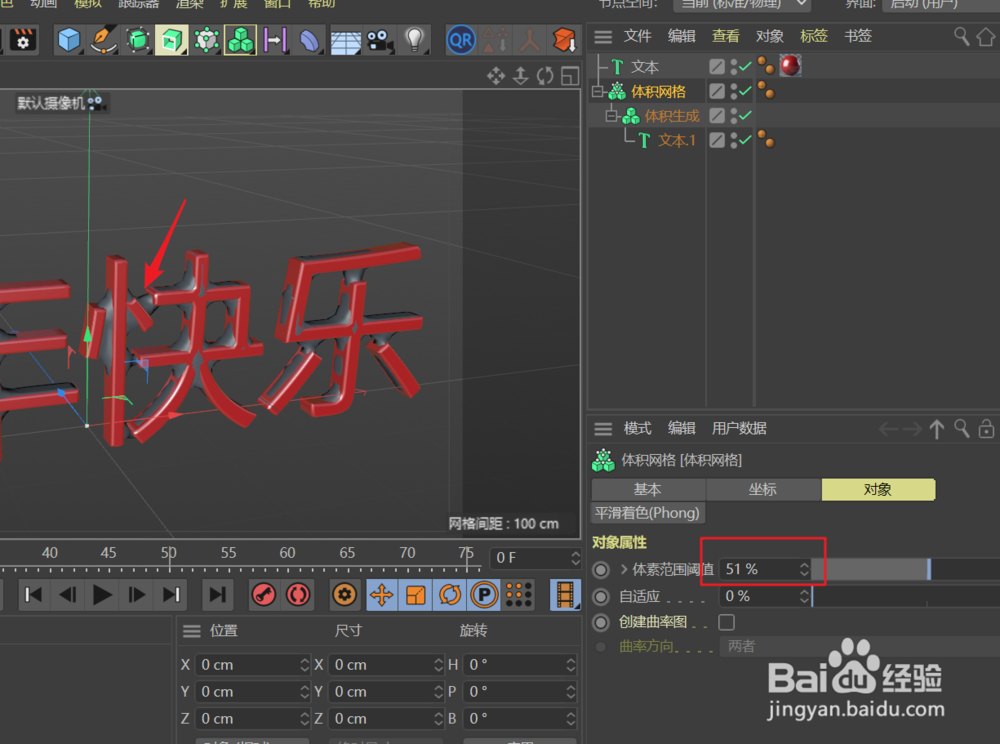The height and width of the screenshot is (744, 1000).
Task: Select the Light icon in the toolbar
Action: click(415, 40)
